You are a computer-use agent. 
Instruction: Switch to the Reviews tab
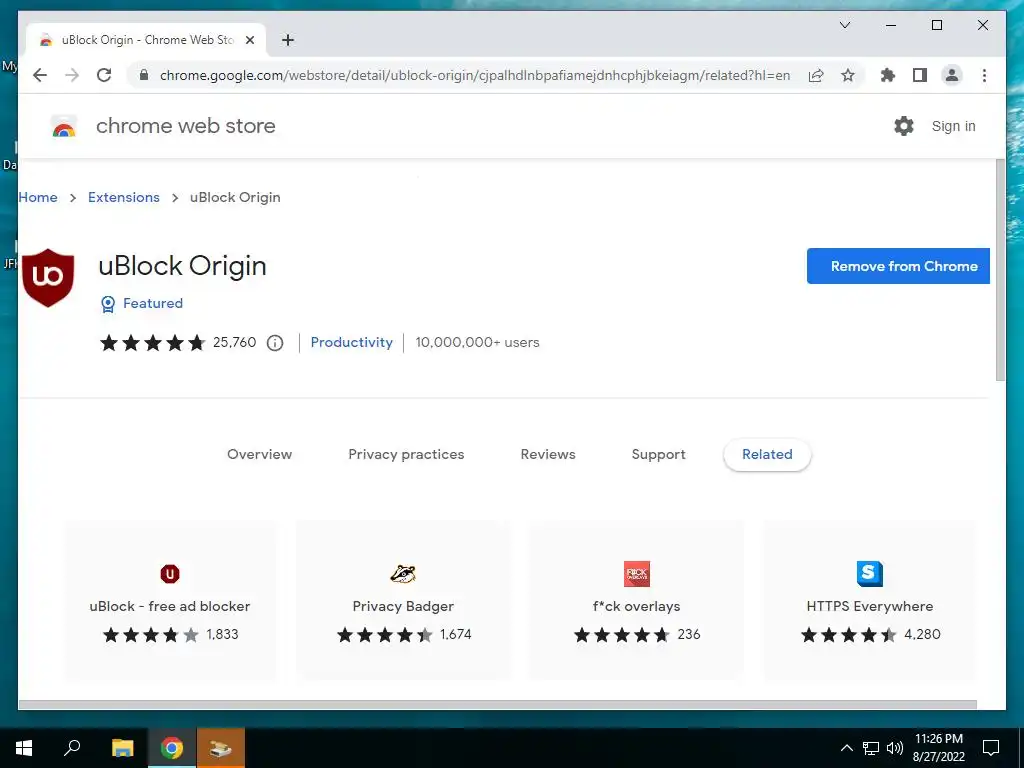click(548, 455)
